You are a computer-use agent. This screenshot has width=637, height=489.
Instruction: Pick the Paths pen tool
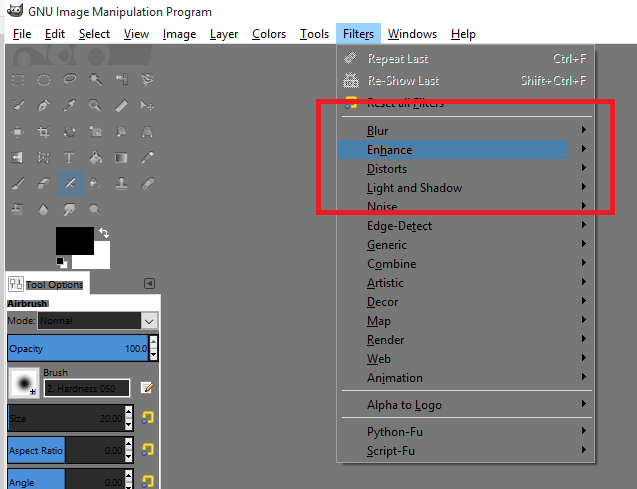[44, 106]
